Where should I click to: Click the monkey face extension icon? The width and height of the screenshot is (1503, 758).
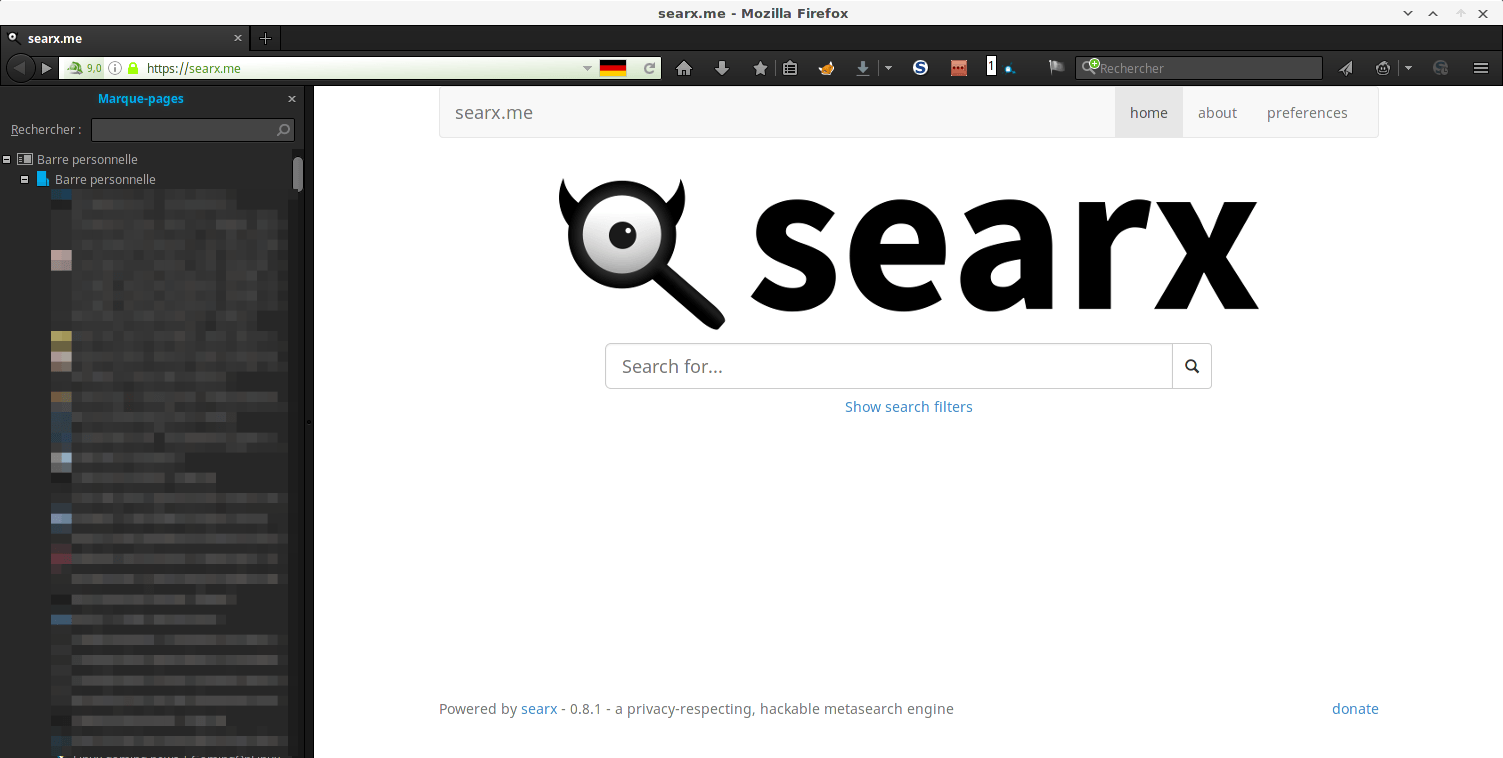pyautogui.click(x=1383, y=68)
